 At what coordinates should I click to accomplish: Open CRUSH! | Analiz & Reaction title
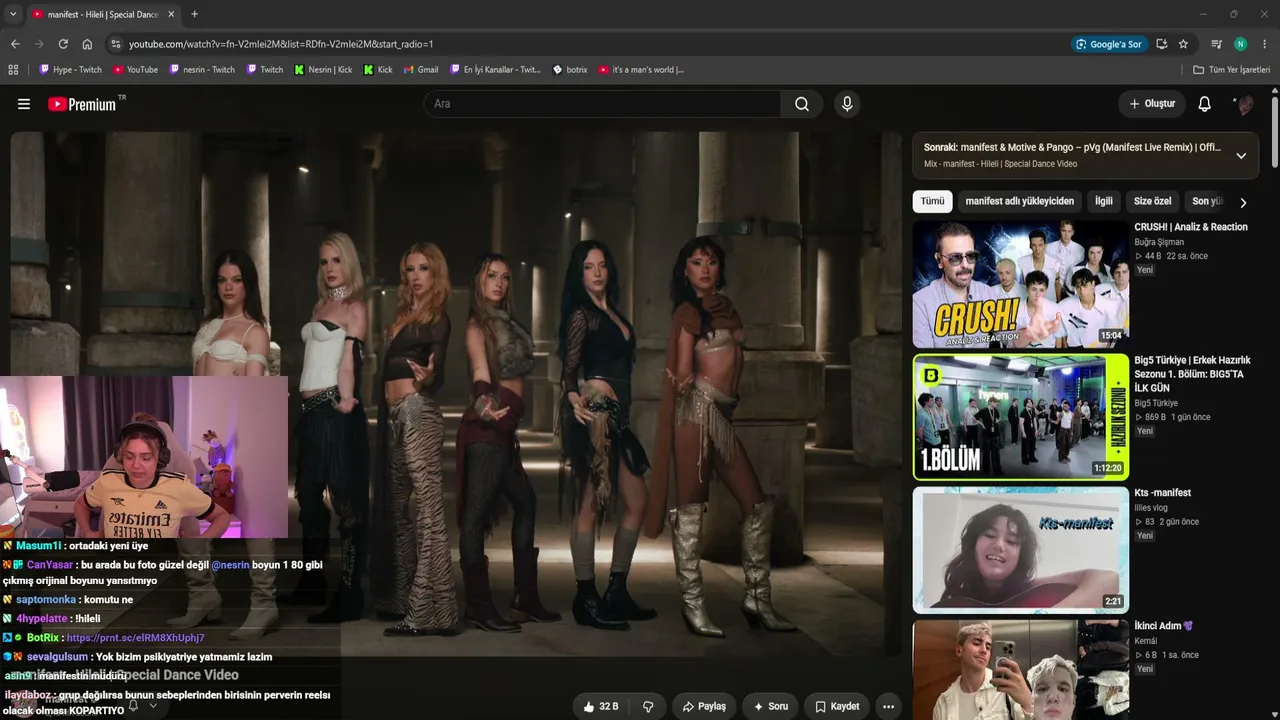pyautogui.click(x=1191, y=227)
